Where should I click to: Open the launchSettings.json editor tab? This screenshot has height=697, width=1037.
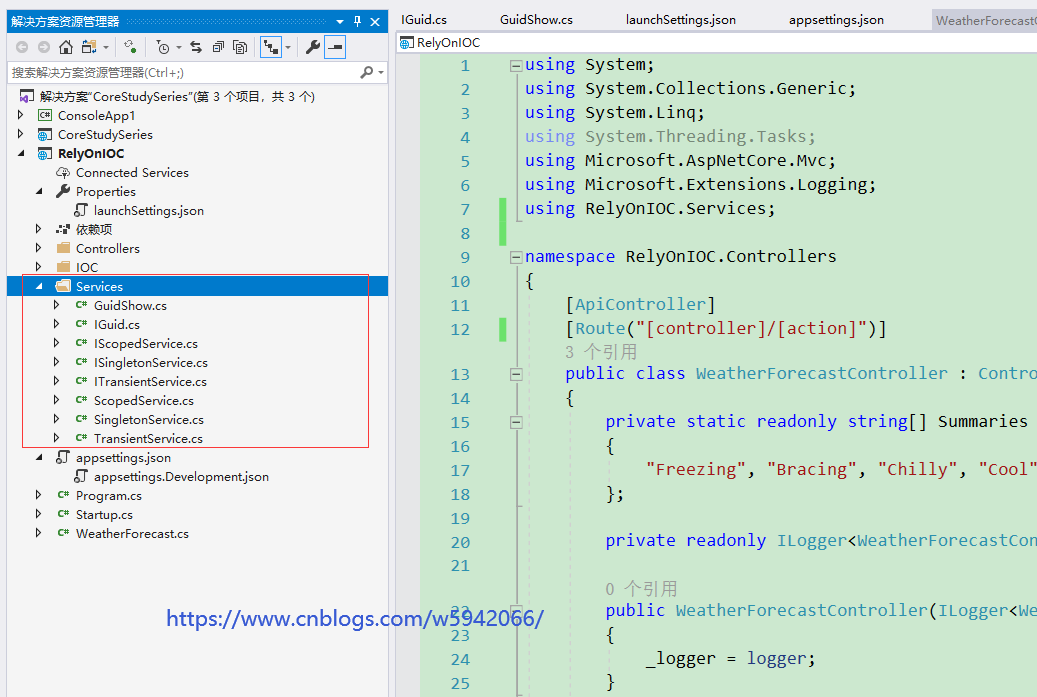[x=680, y=20]
